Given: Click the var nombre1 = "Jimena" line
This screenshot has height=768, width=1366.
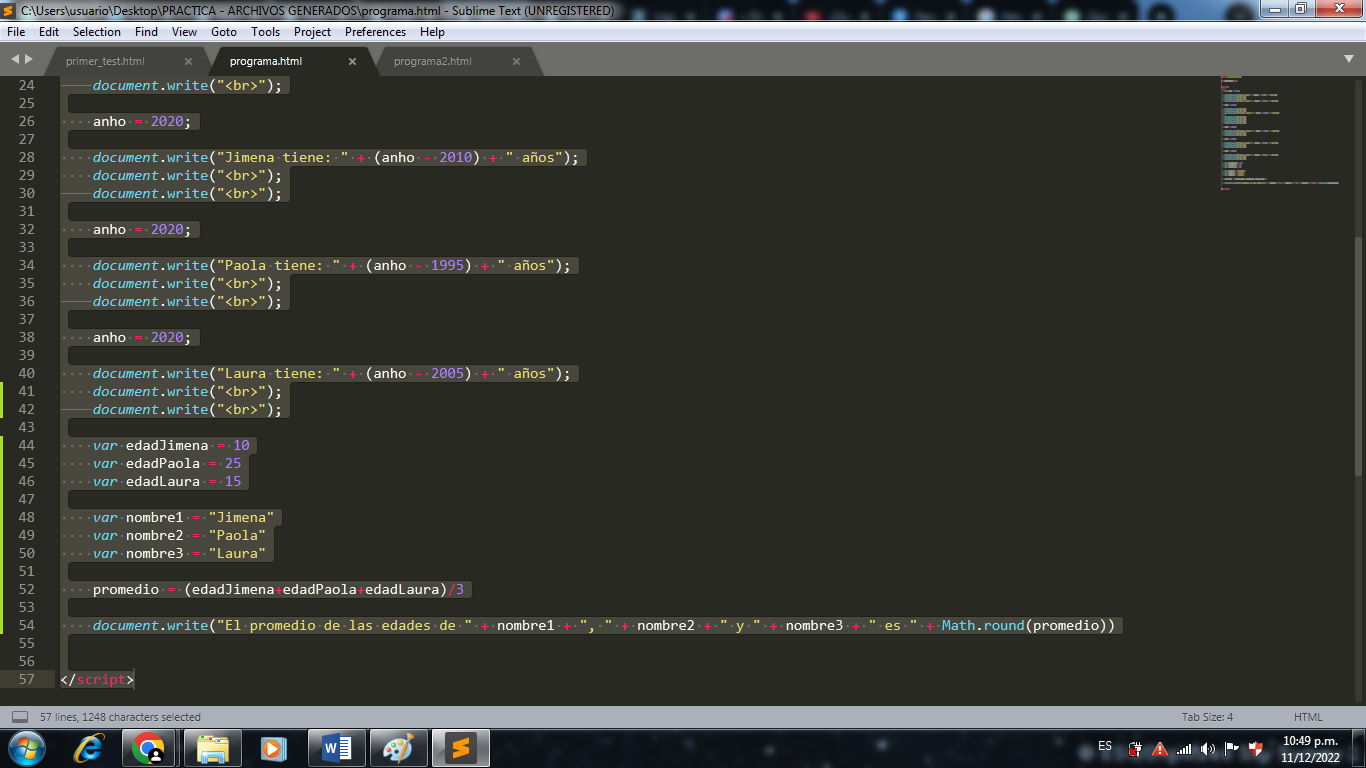Looking at the screenshot, I should point(184,517).
